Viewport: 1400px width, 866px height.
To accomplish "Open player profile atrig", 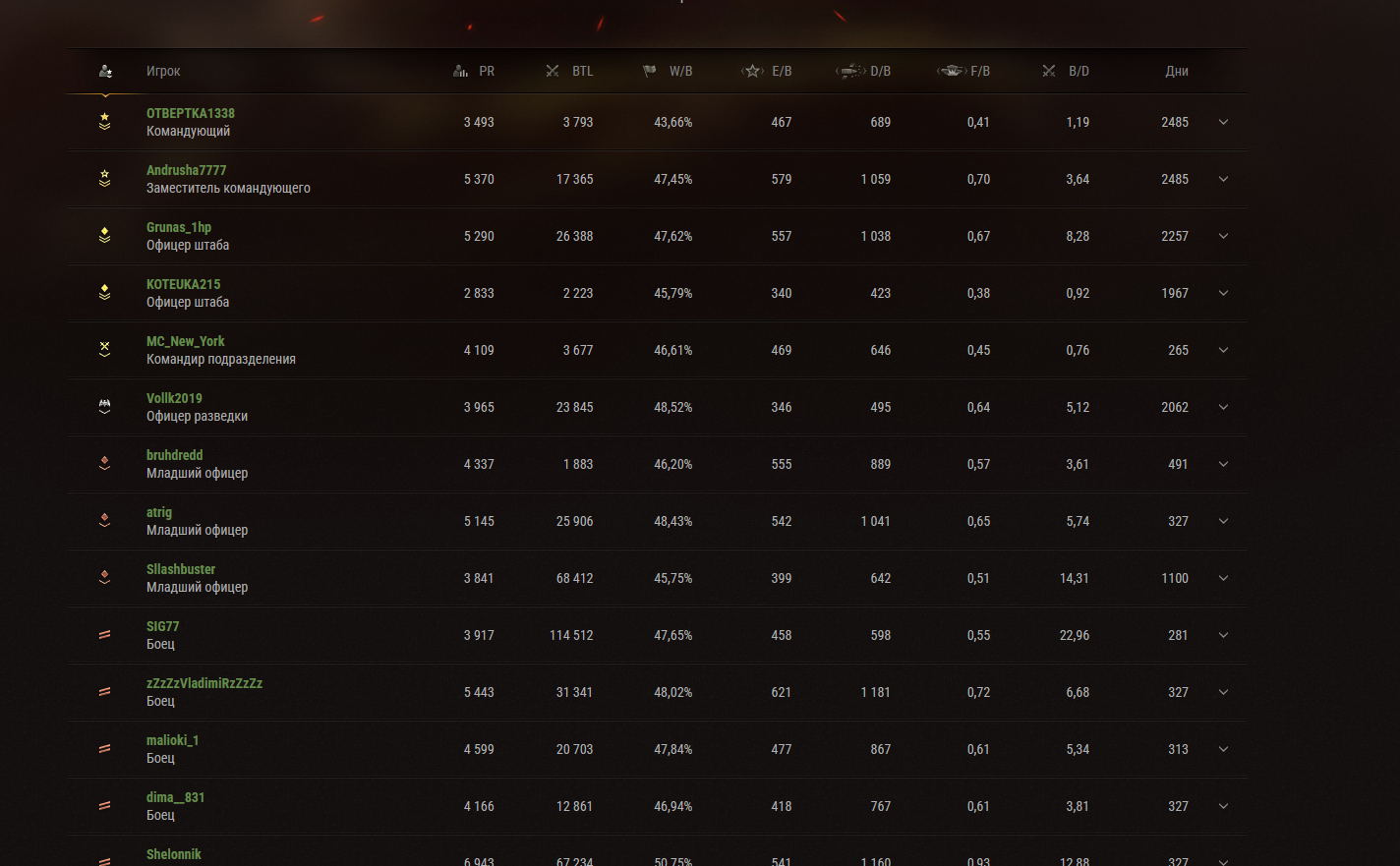I will click(x=159, y=512).
